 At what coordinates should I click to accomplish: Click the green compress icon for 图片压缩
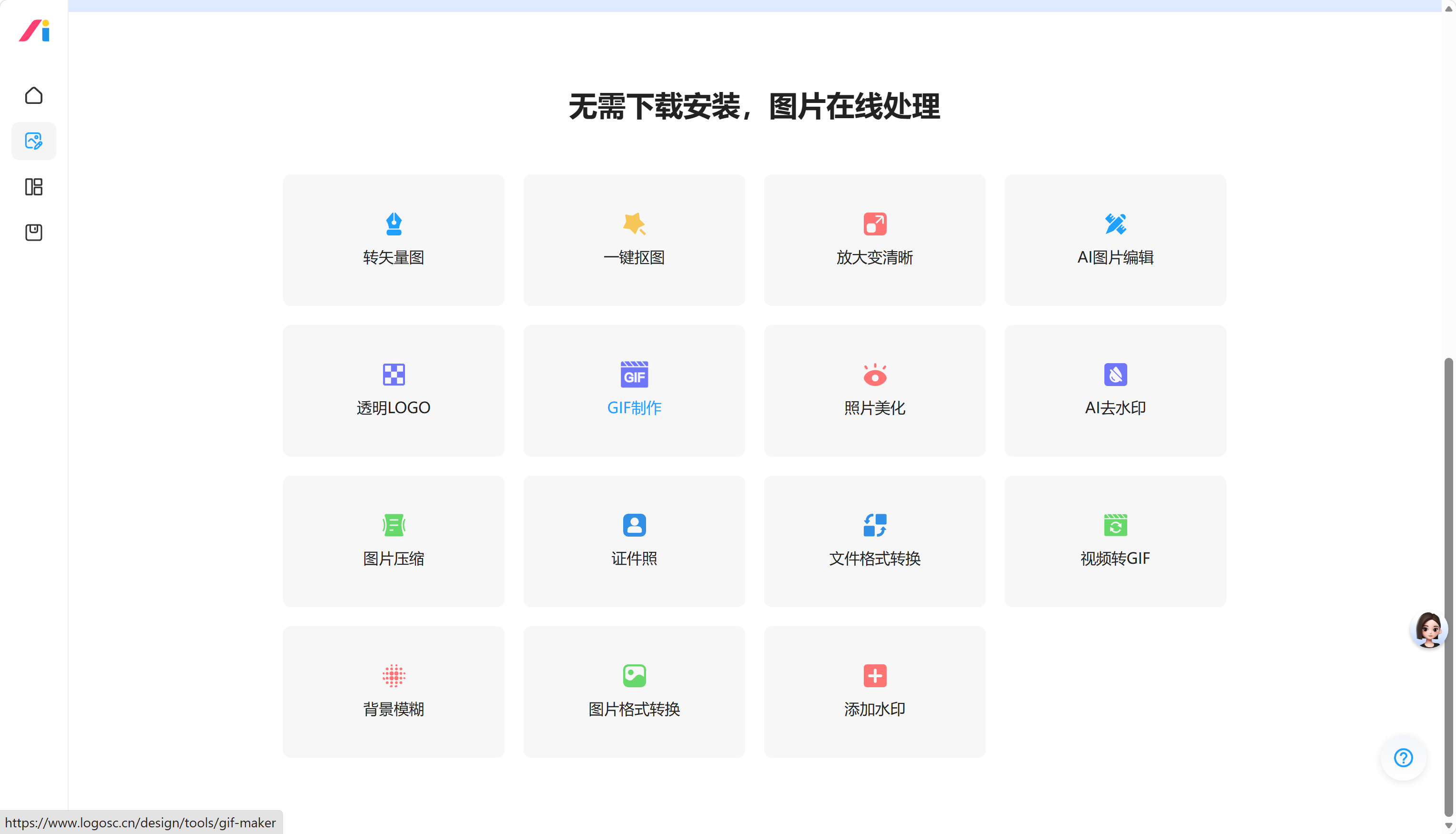point(394,525)
